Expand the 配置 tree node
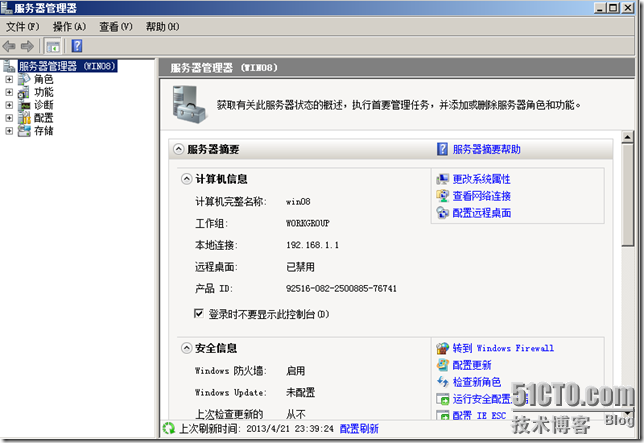This screenshot has width=644, height=443. [x=9, y=118]
